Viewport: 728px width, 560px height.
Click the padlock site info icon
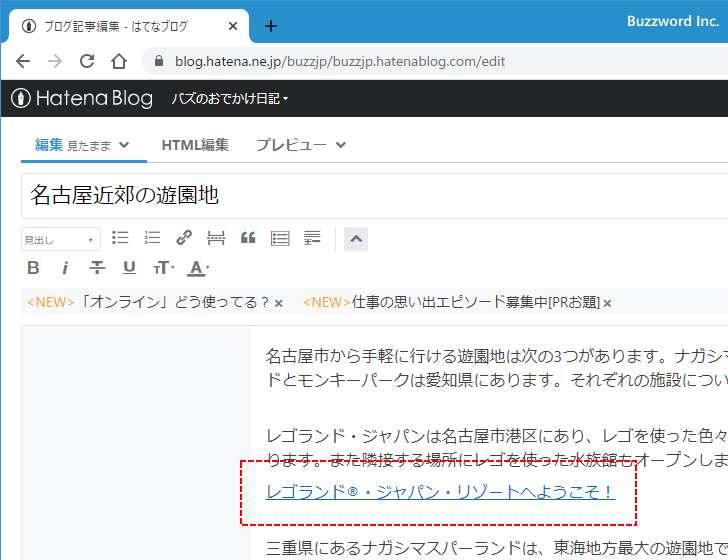pos(159,61)
